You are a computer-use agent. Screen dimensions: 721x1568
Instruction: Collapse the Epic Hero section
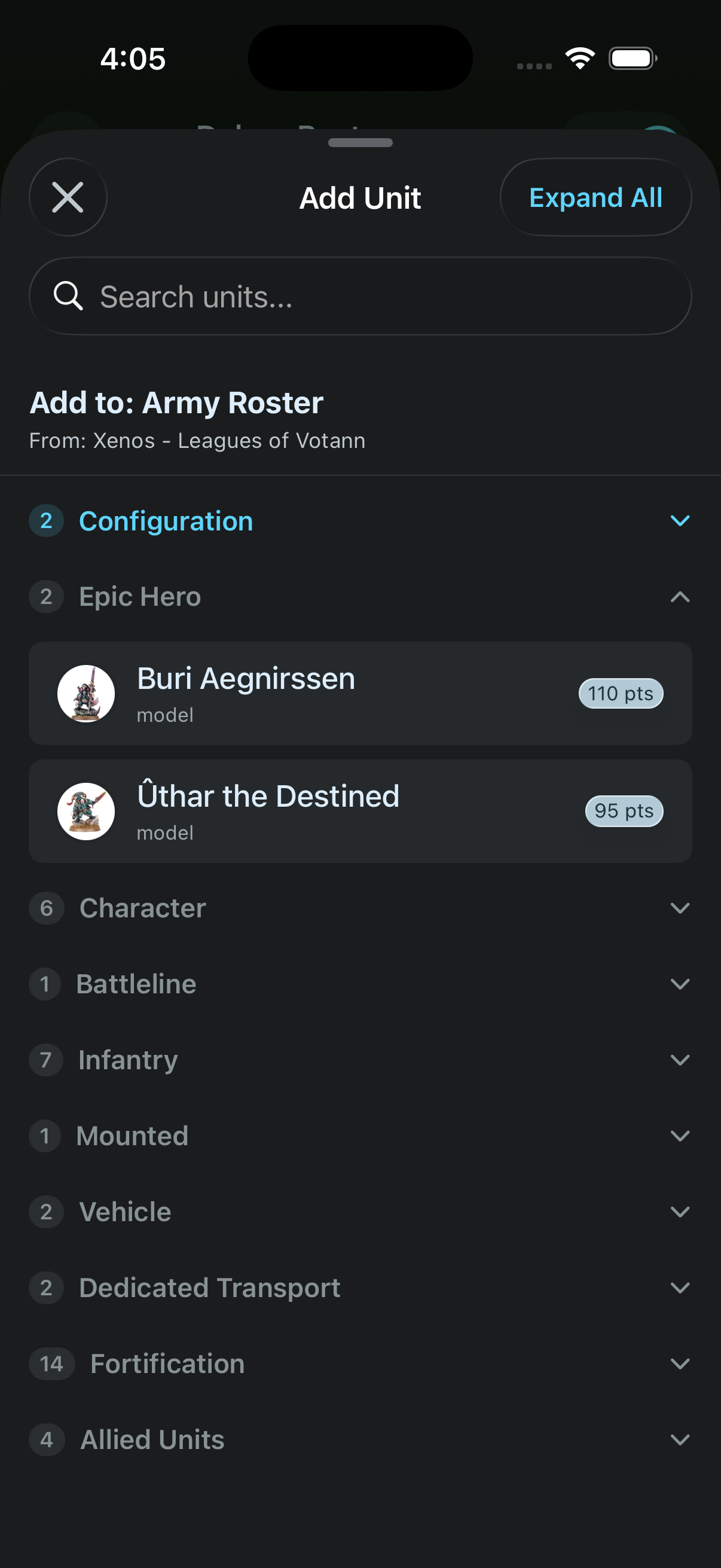pos(679,597)
